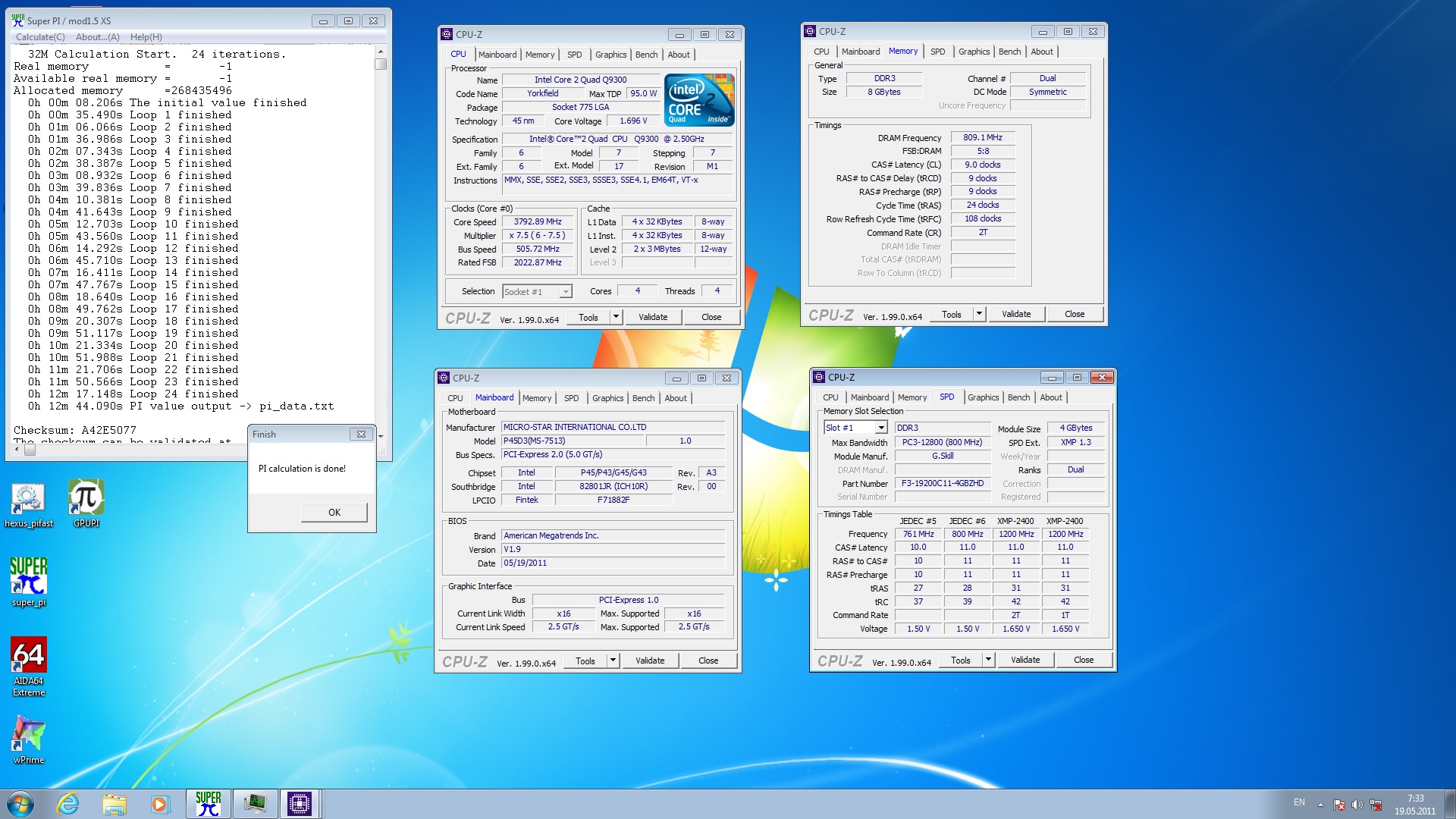
Task: Click Validate in the SPD window
Action: tap(1025, 660)
